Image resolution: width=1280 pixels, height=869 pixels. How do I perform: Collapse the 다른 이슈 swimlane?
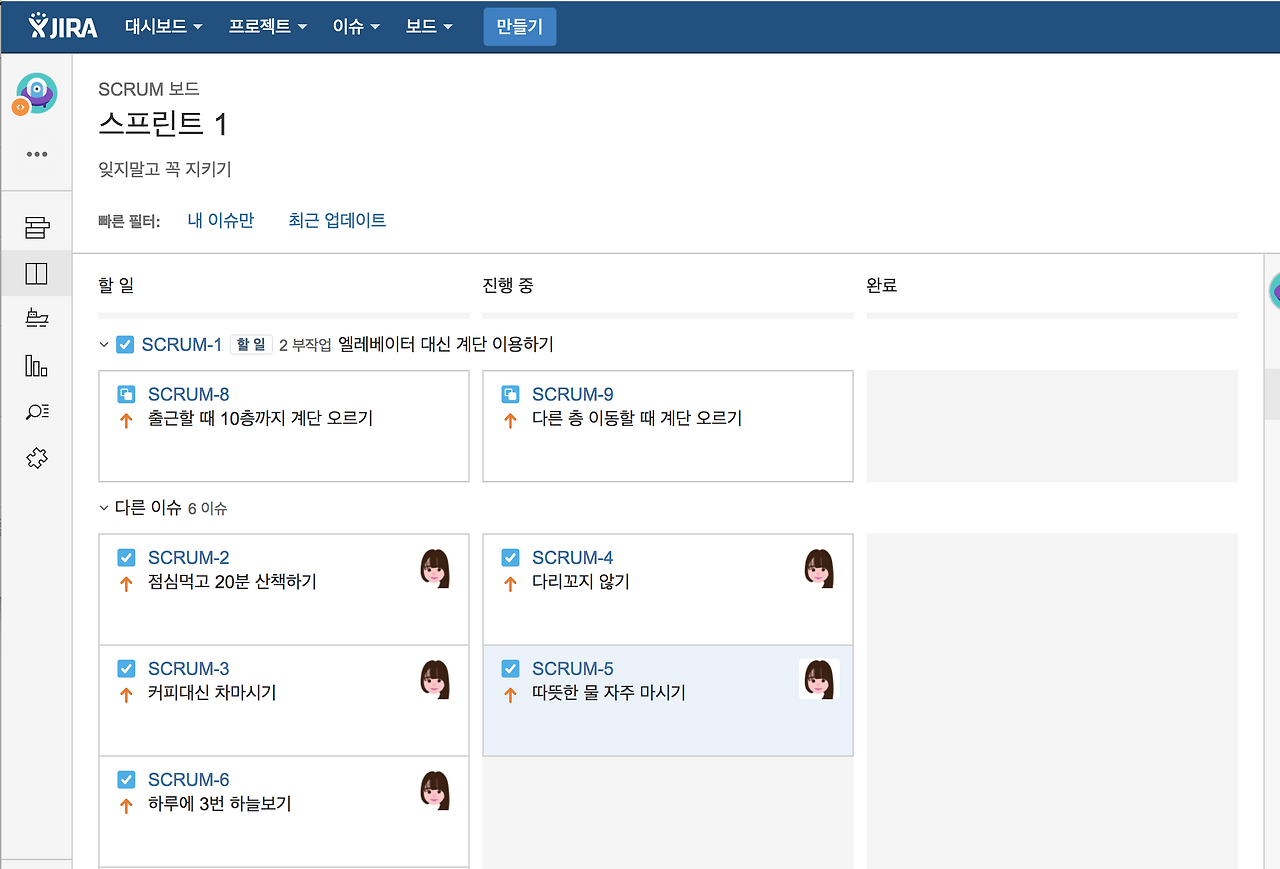tap(103, 508)
